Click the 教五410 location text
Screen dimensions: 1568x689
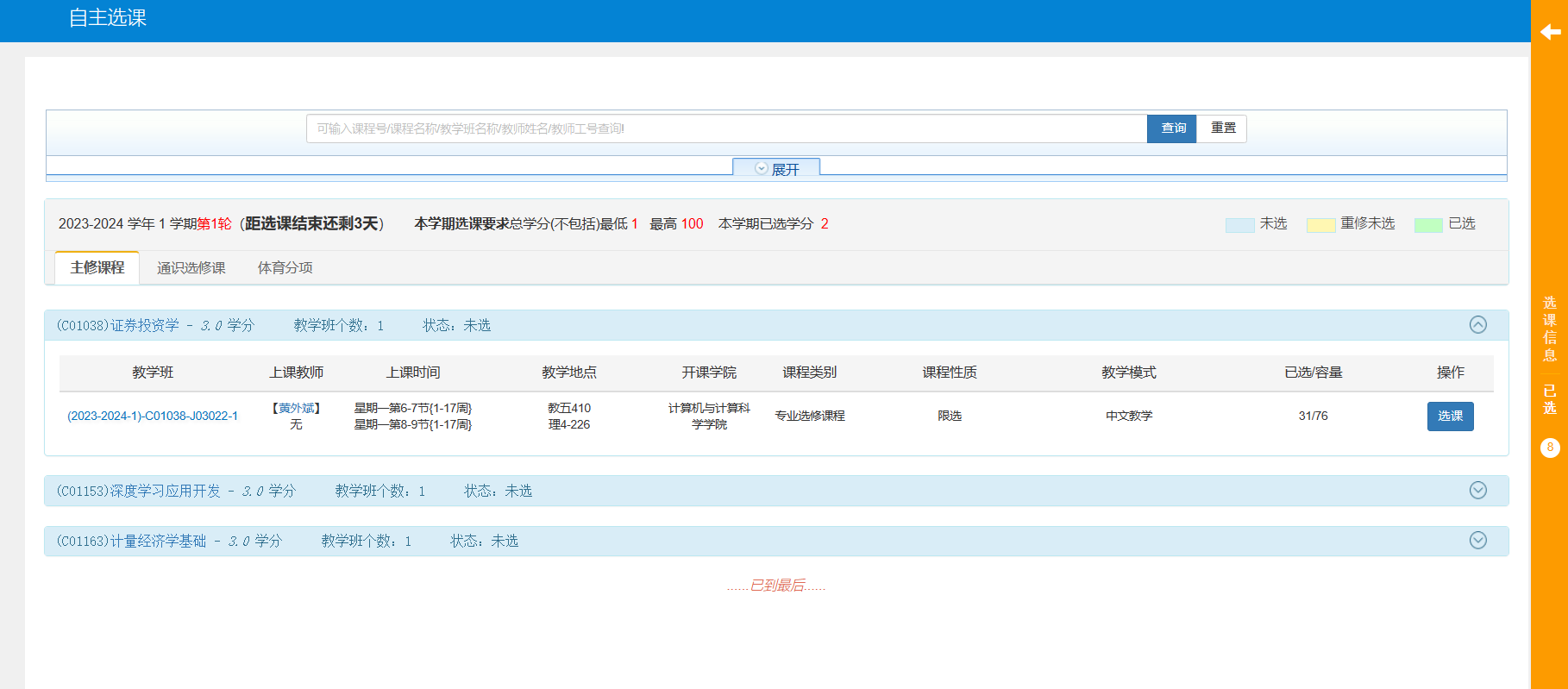click(x=569, y=408)
